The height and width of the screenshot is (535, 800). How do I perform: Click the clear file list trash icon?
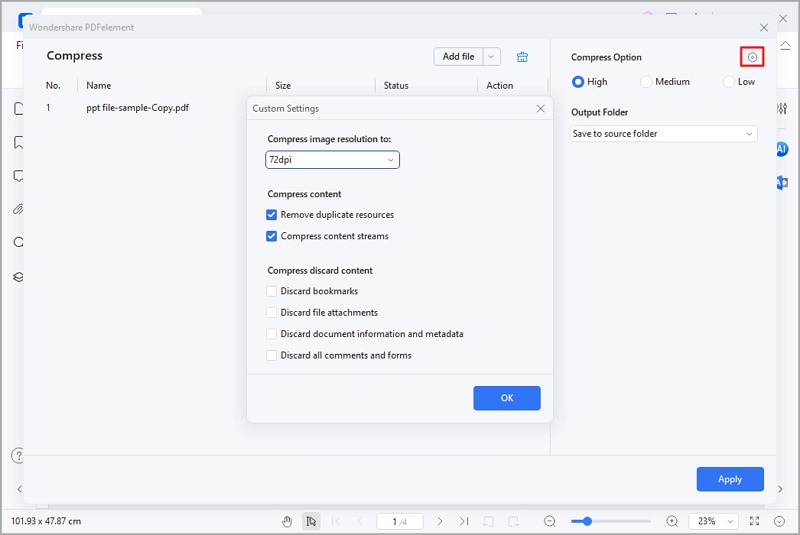tap(522, 57)
